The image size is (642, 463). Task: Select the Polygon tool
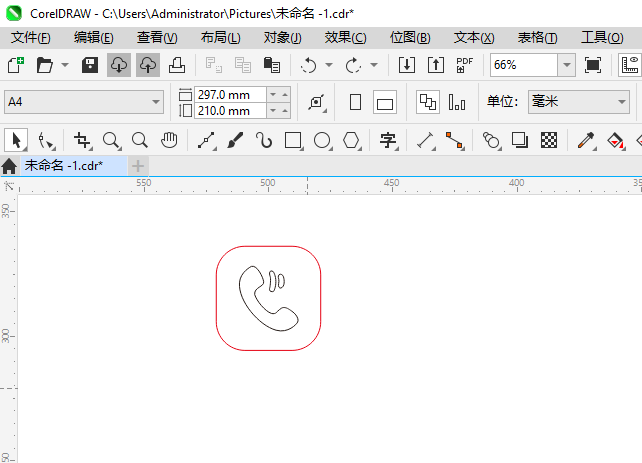tap(352, 140)
